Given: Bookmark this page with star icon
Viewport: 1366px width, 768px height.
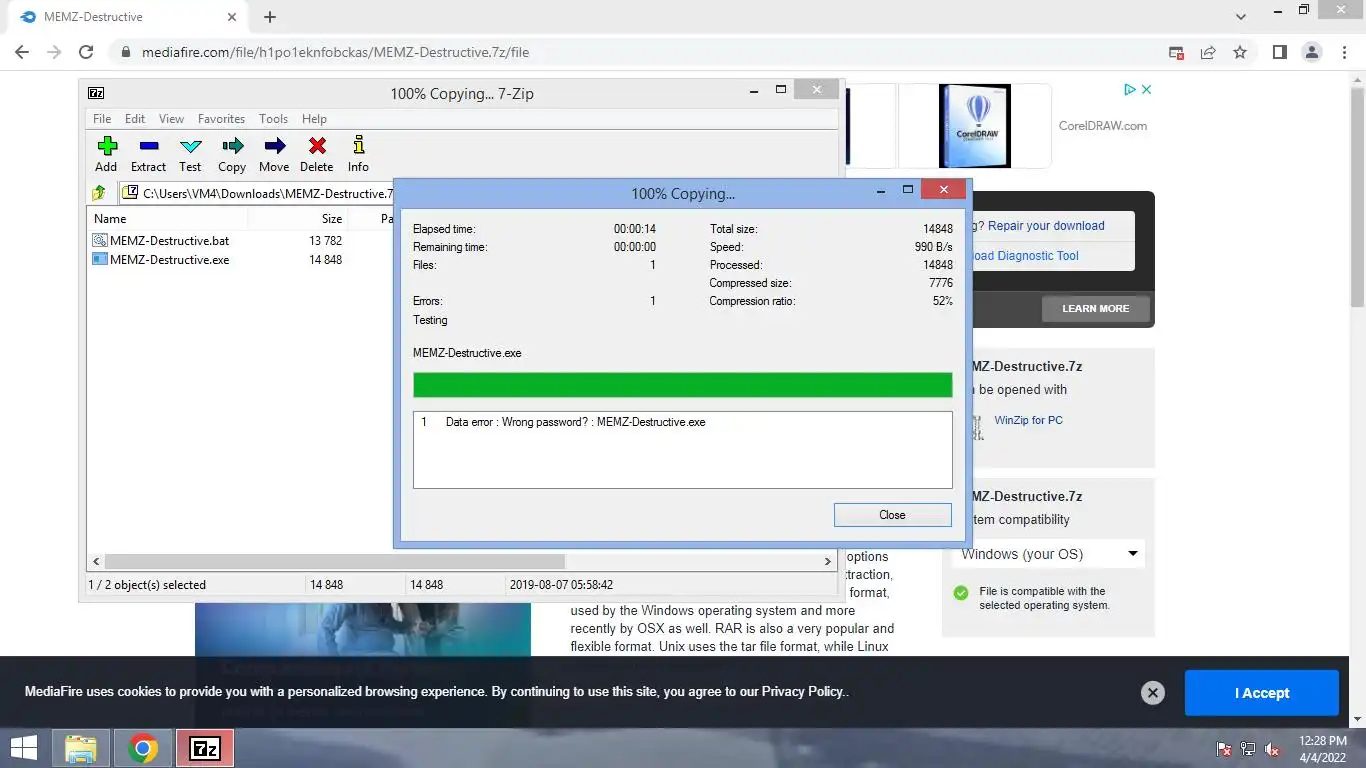Looking at the screenshot, I should [1240, 52].
